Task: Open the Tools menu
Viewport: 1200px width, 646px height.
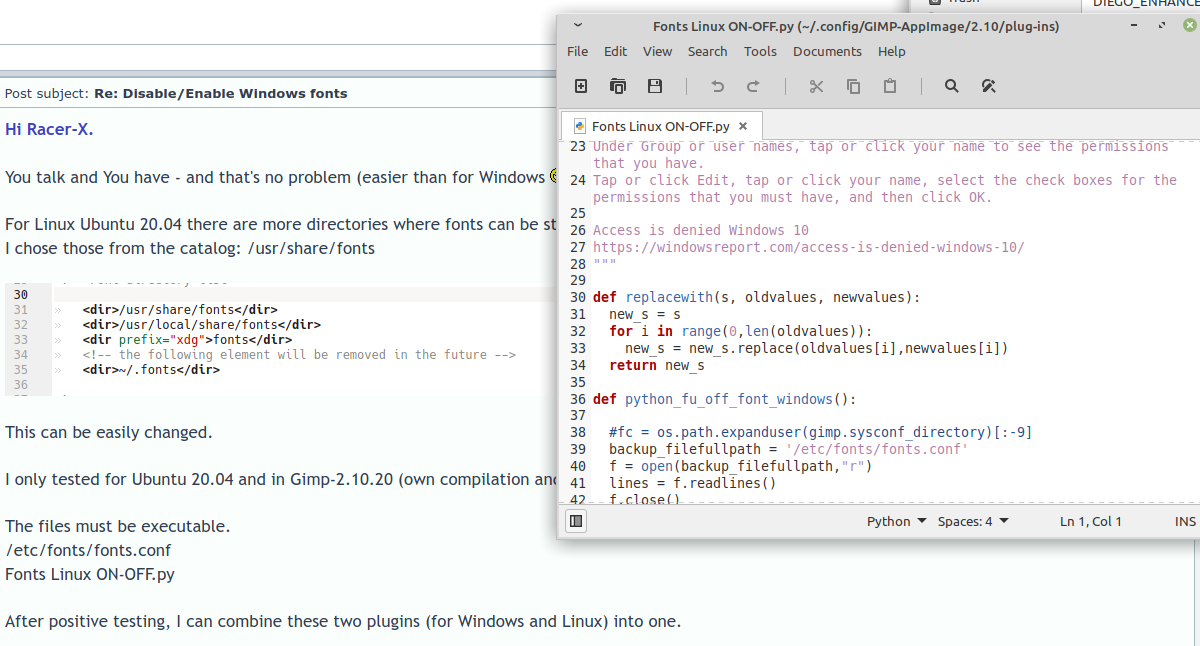Action: click(760, 51)
